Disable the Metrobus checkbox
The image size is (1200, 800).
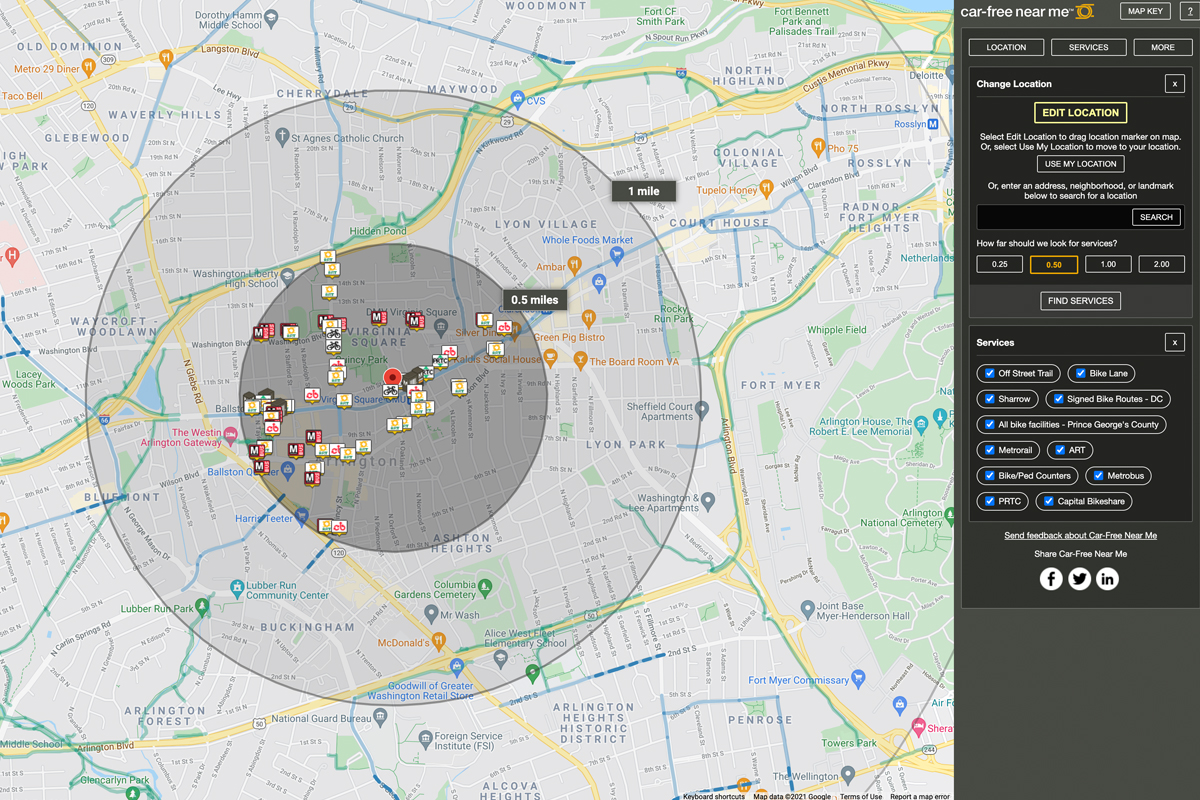pos(1099,476)
